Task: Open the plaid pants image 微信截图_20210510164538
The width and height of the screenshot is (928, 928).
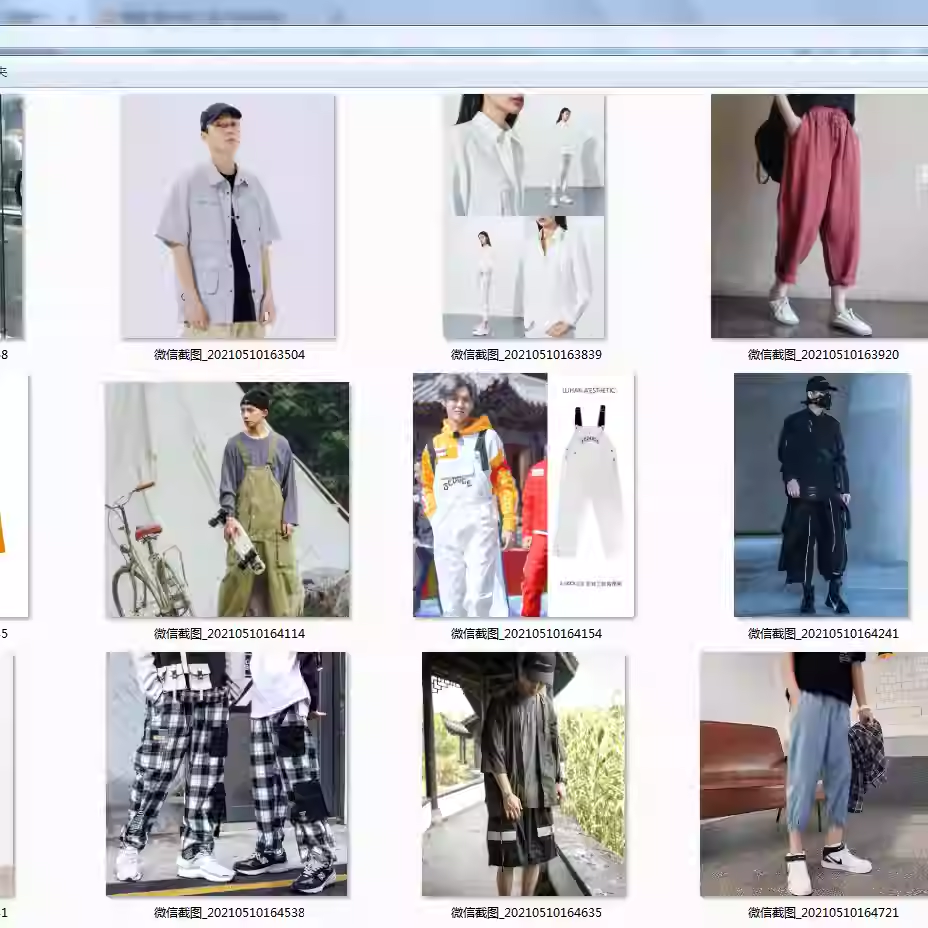Action: pyautogui.click(x=226, y=773)
